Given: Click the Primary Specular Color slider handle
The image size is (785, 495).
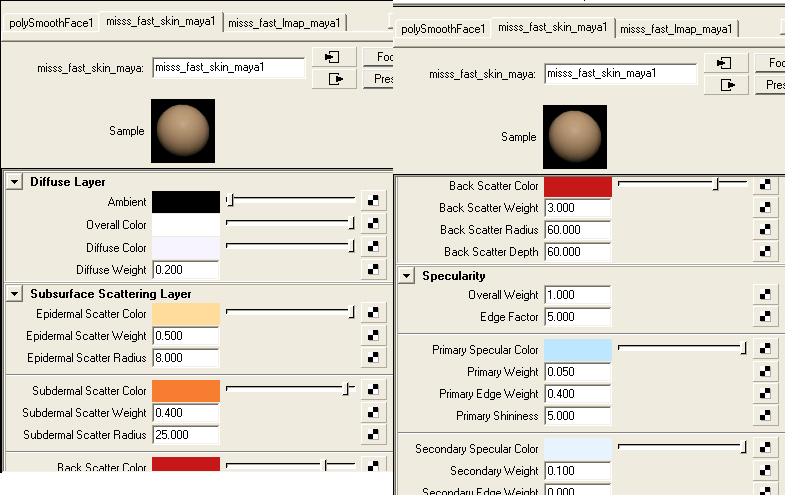Looking at the screenshot, I should point(743,348).
